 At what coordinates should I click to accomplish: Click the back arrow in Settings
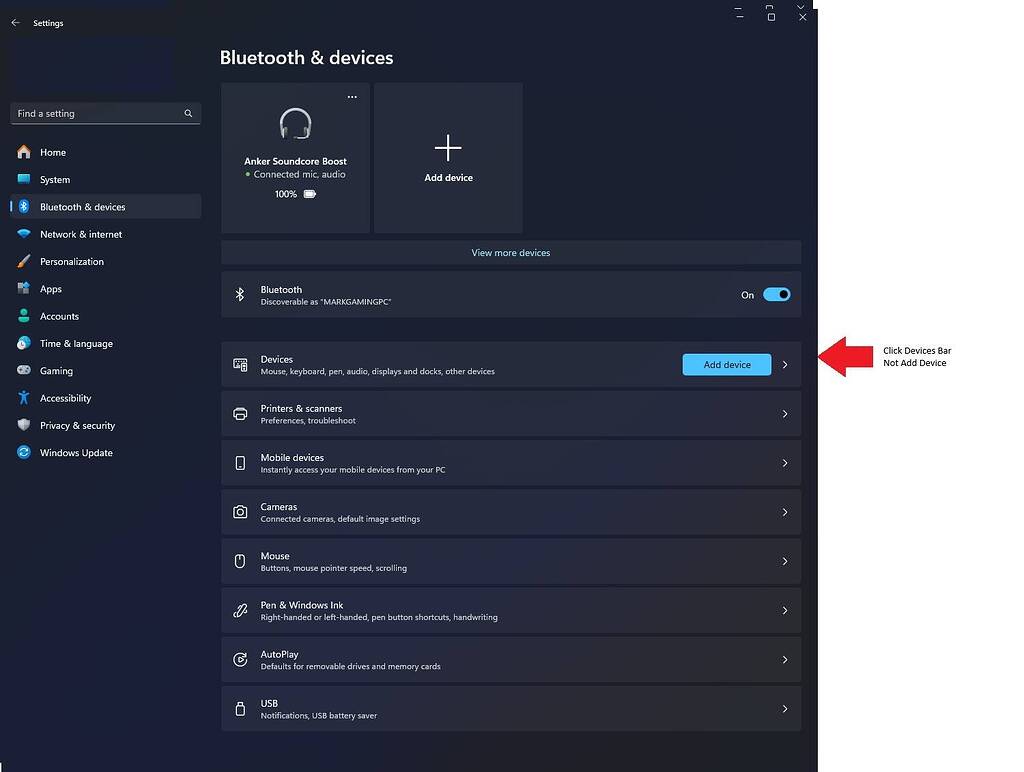(16, 23)
